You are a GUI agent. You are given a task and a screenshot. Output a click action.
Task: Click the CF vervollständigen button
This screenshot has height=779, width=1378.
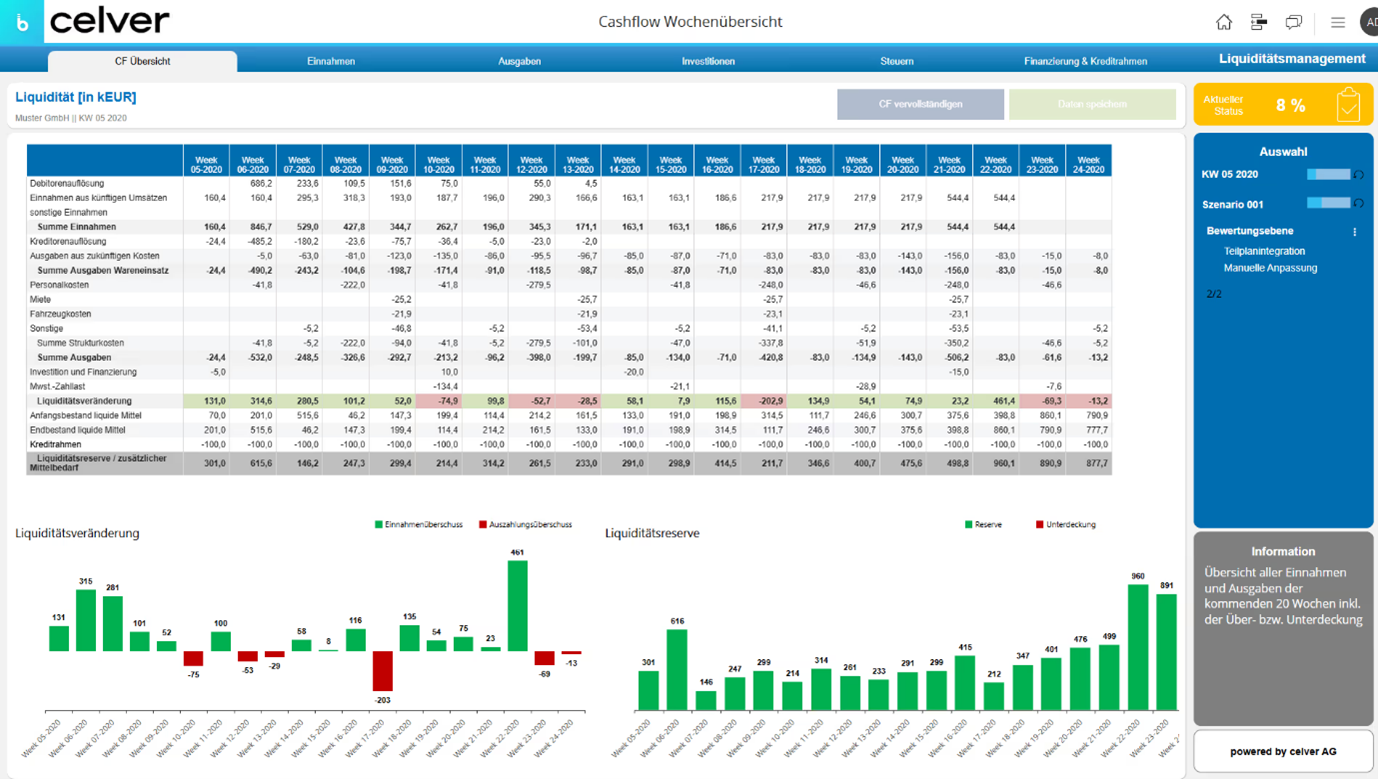pyautogui.click(x=920, y=104)
